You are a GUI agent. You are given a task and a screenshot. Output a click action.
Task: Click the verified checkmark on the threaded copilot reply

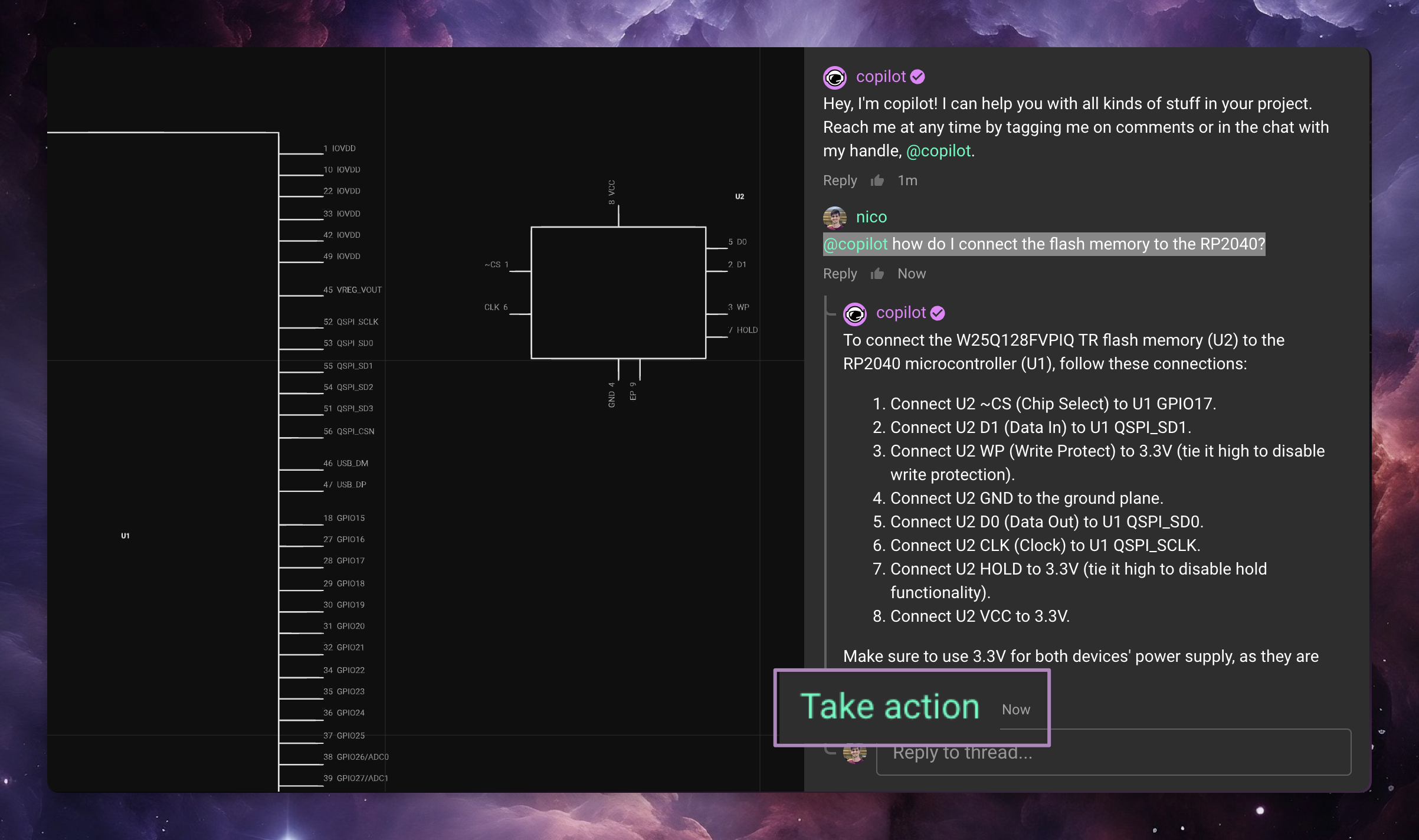(938, 313)
